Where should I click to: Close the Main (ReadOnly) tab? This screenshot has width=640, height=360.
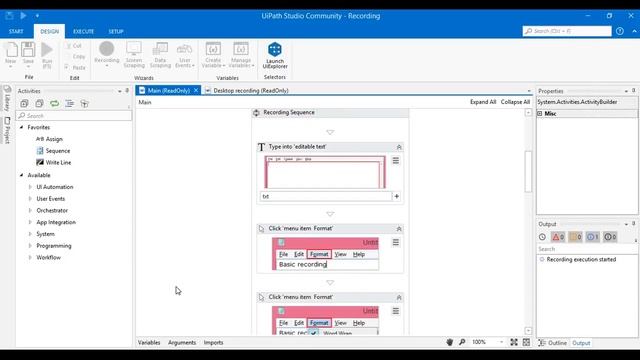click(x=196, y=91)
